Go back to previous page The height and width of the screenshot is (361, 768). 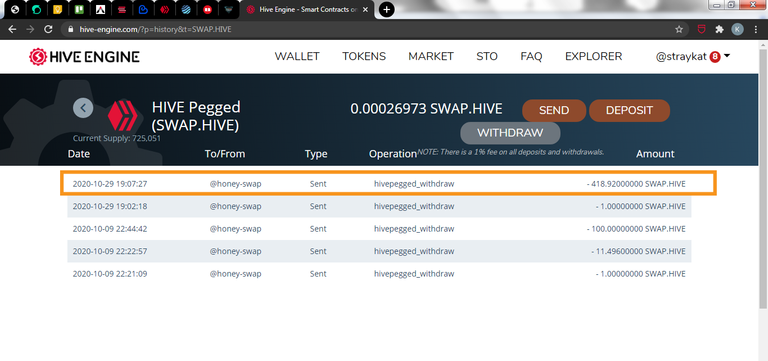coord(12,29)
